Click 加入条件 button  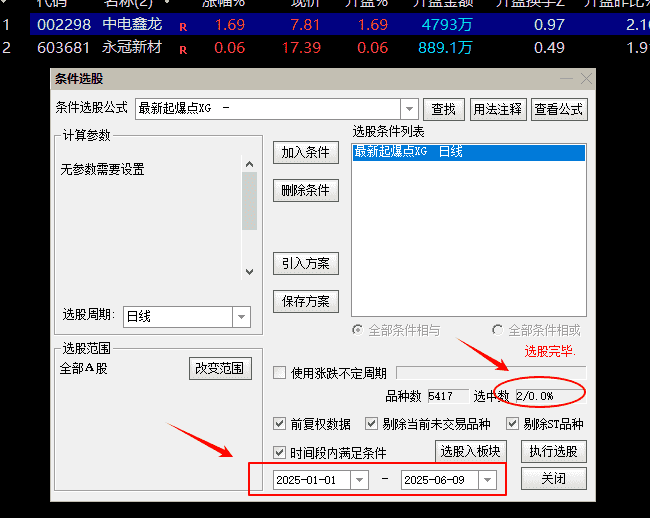pos(306,152)
